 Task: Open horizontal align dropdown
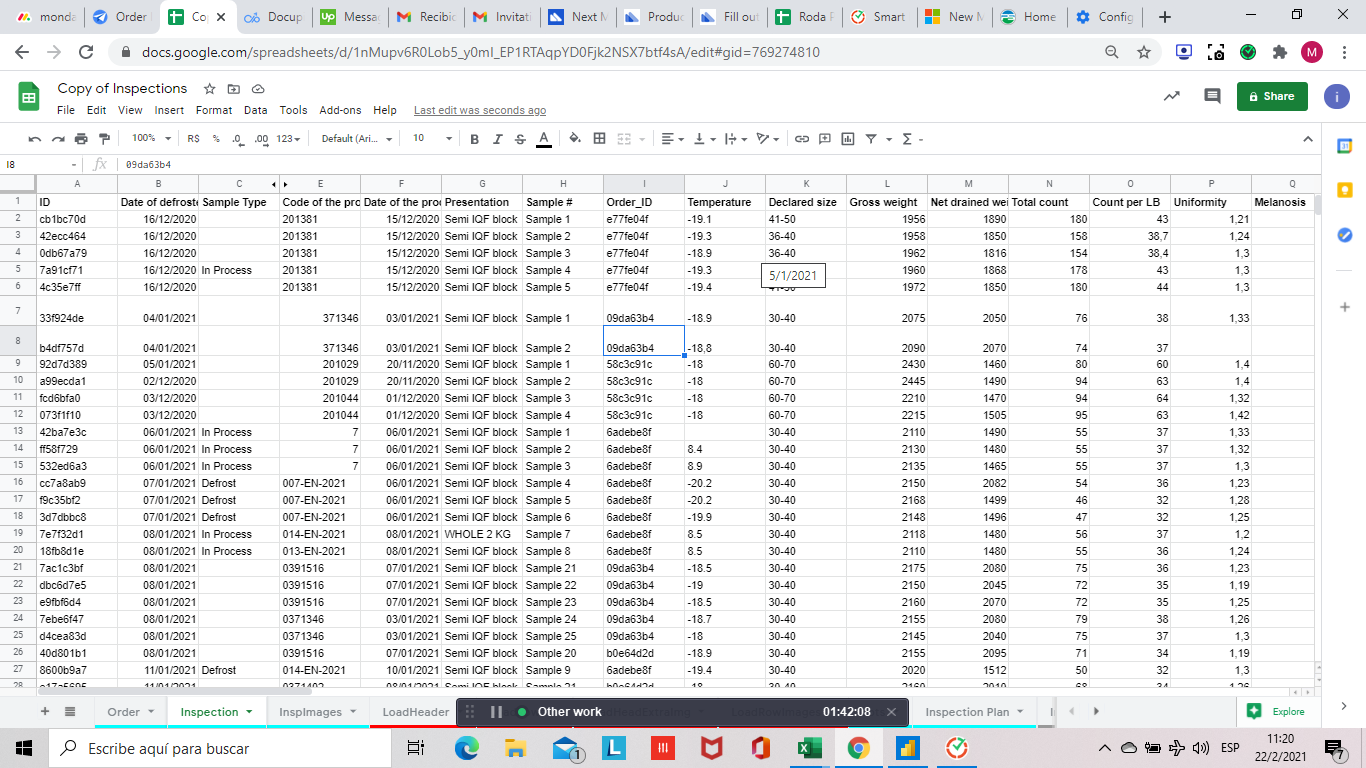coord(671,138)
